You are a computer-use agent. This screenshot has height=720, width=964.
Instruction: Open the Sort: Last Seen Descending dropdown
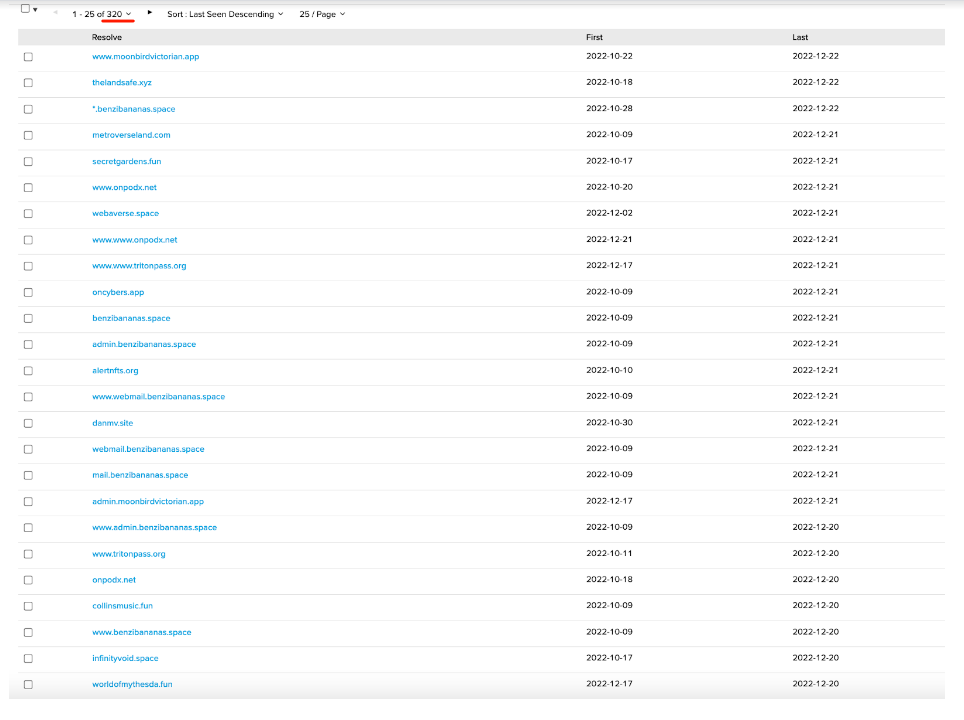(225, 14)
